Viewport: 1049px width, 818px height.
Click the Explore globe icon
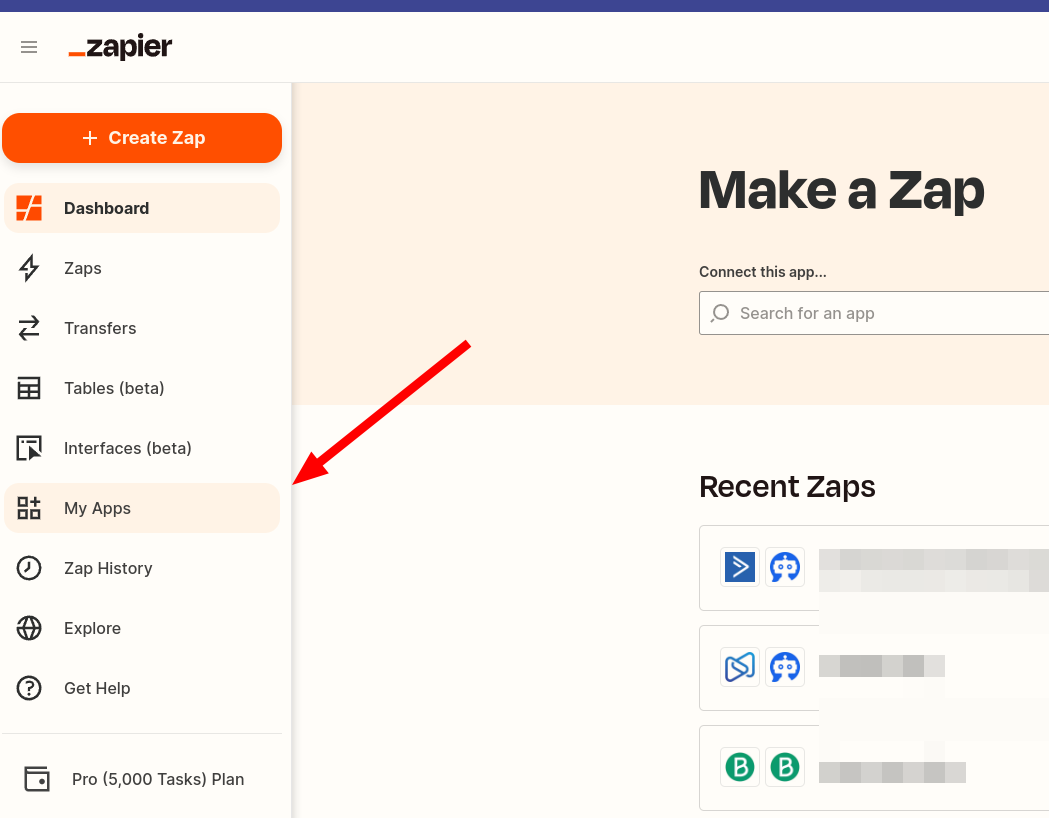pos(29,628)
